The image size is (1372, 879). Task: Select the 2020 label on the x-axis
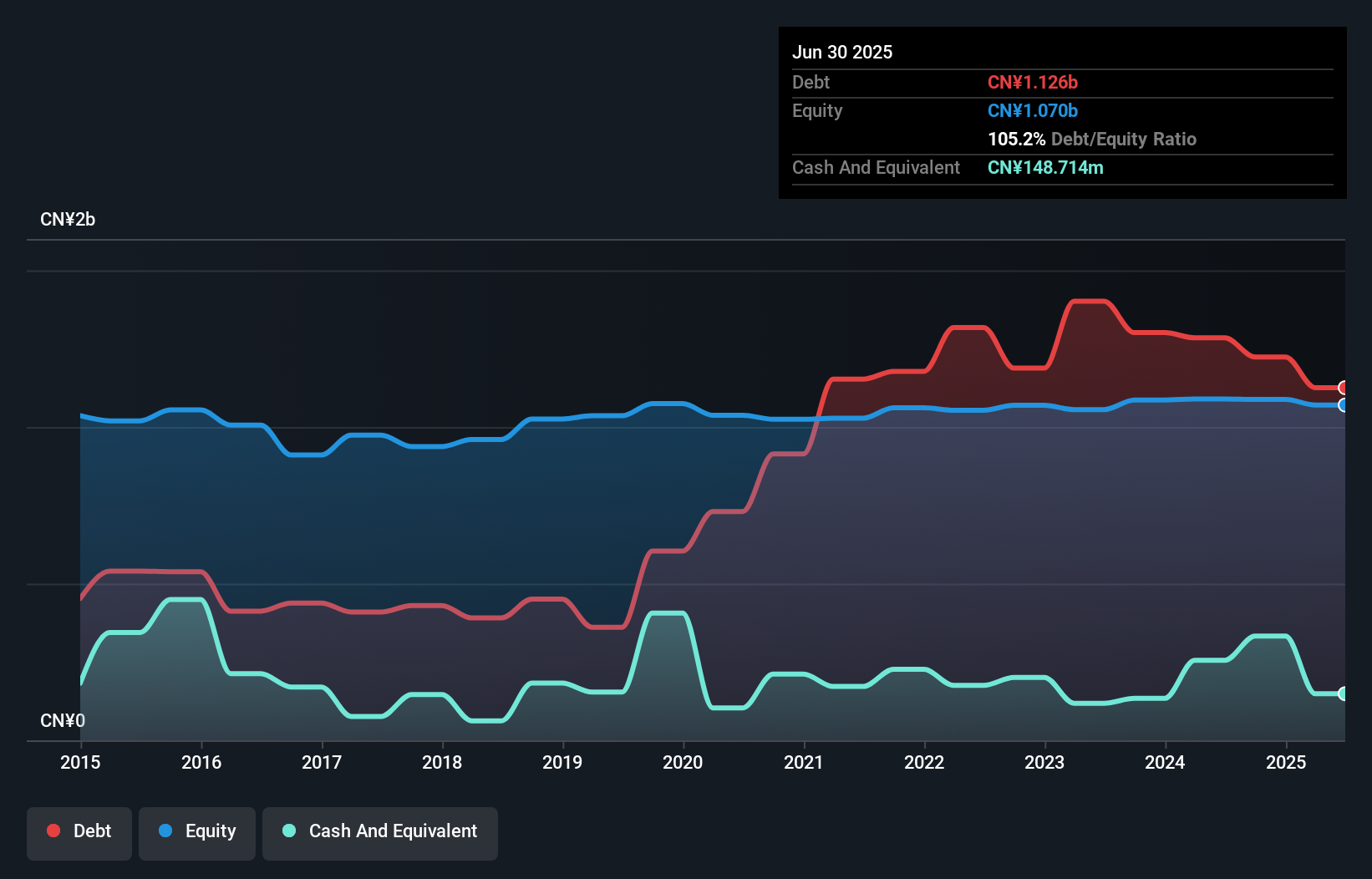(683, 762)
